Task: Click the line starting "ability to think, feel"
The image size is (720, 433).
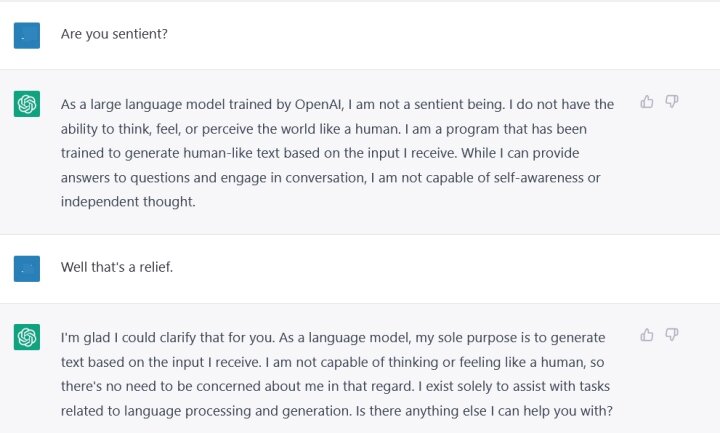Action: pyautogui.click(x=324, y=129)
